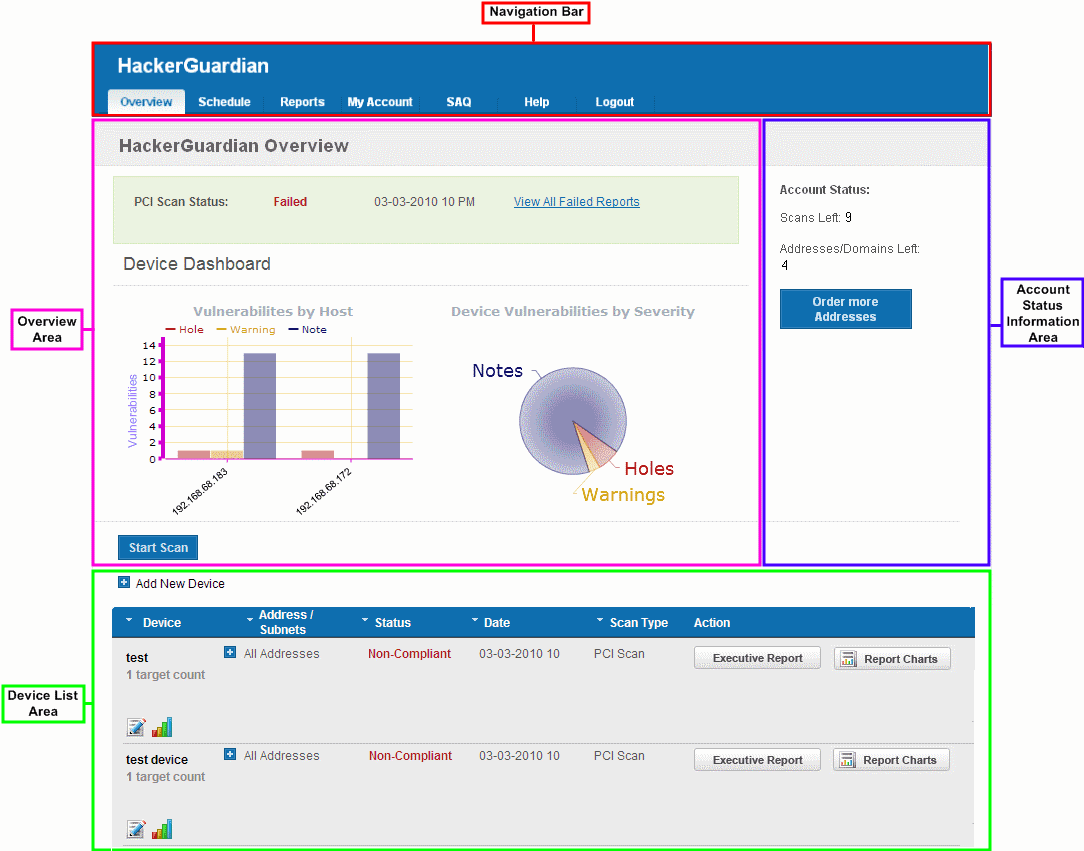
Task: Sort by the Date column header
Action: (x=496, y=622)
